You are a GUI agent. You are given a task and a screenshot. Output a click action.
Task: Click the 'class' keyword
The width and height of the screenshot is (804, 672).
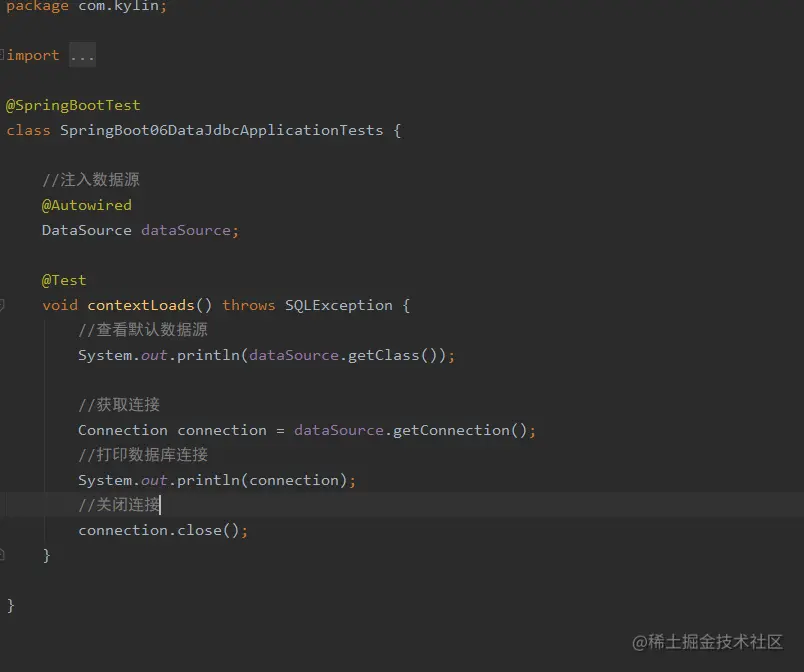coord(28,130)
